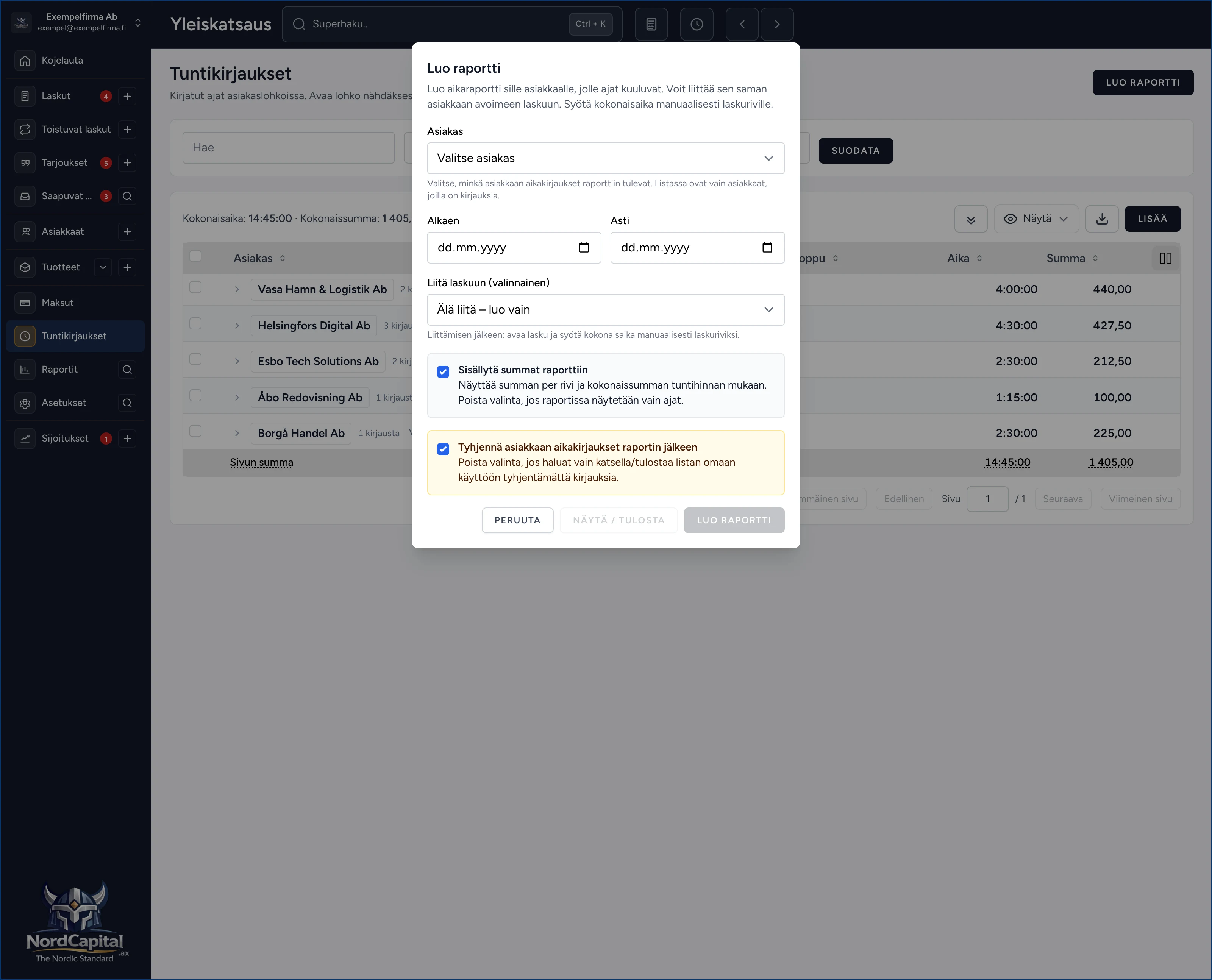Screen dimensions: 1212x980
Task: Open the Valitse asiakas dropdown
Action: [605, 158]
